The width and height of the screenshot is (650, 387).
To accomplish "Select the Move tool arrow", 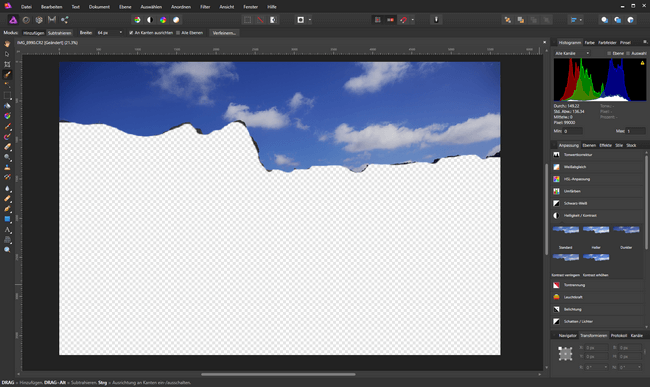I will (x=7, y=54).
